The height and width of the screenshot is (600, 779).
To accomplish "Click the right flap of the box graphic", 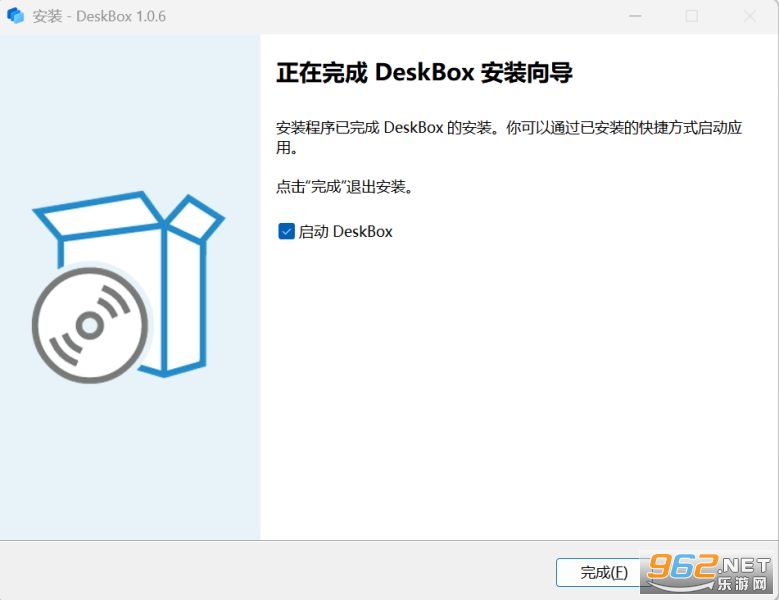I will 195,218.
